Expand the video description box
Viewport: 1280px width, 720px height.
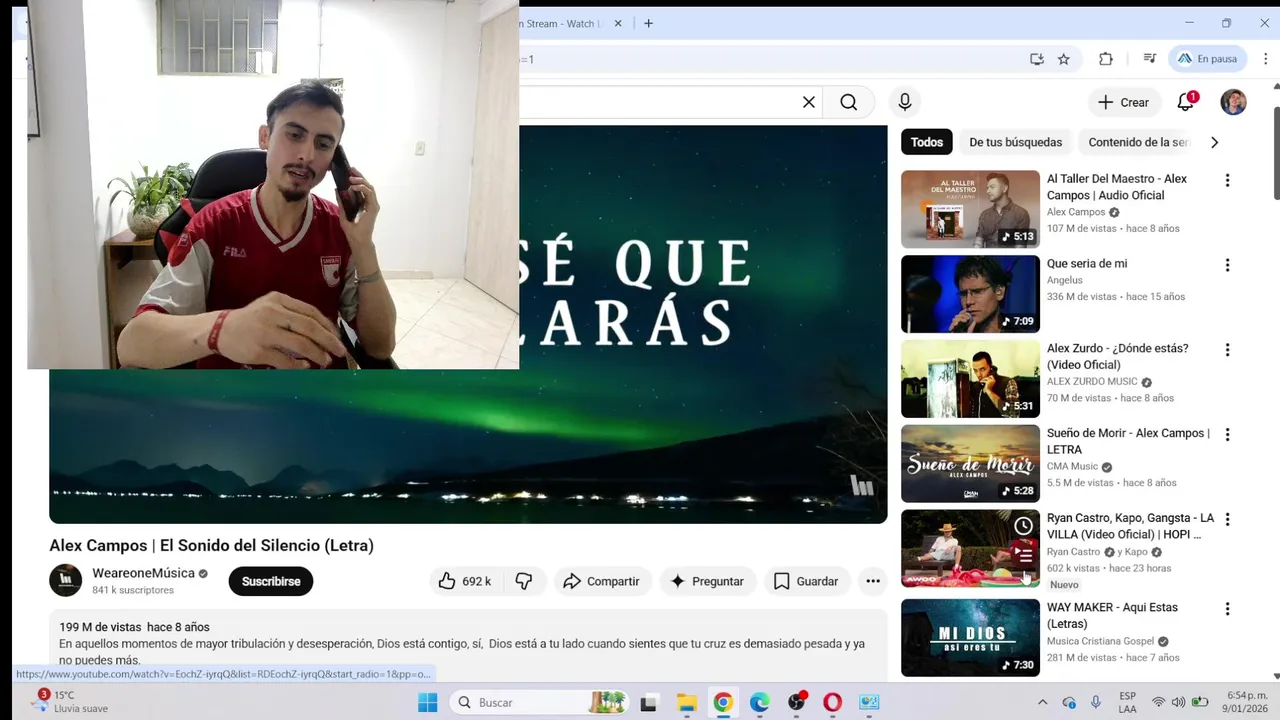tap(468, 646)
